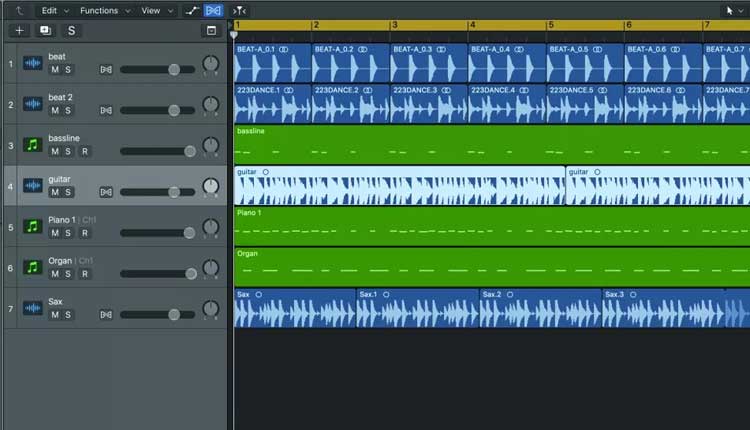
Task: Click the Sax track volume slider
Action: point(157,315)
